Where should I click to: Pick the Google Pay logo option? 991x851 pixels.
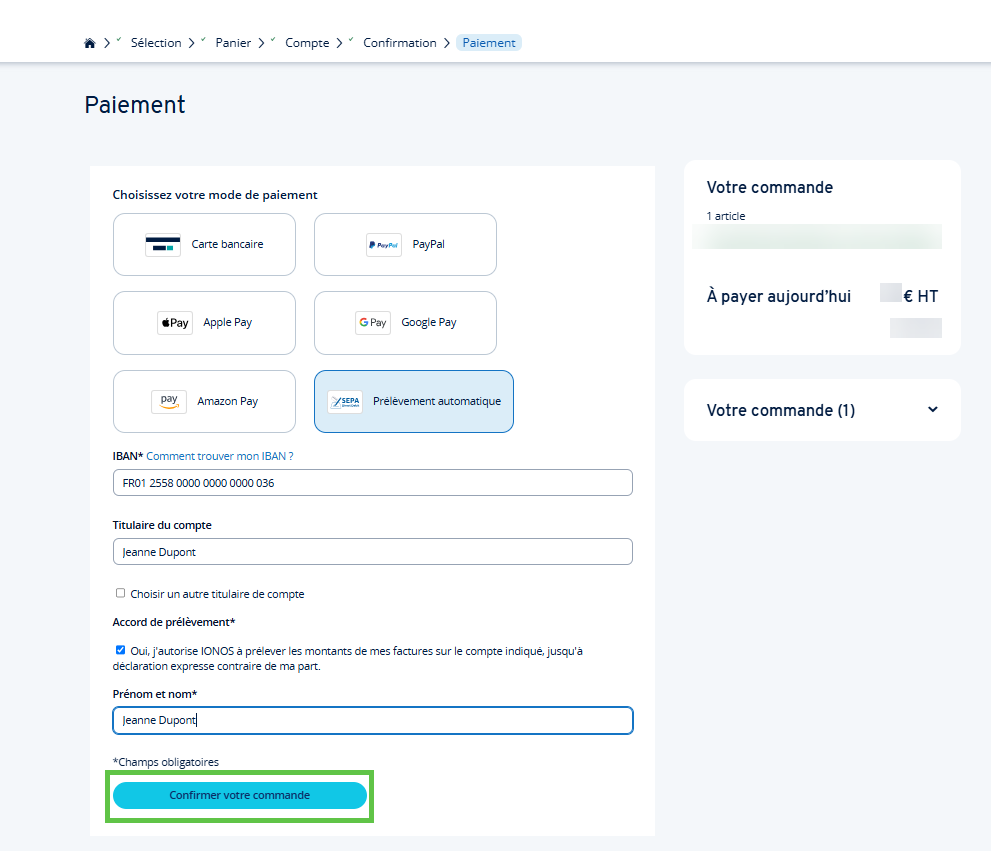coord(373,323)
